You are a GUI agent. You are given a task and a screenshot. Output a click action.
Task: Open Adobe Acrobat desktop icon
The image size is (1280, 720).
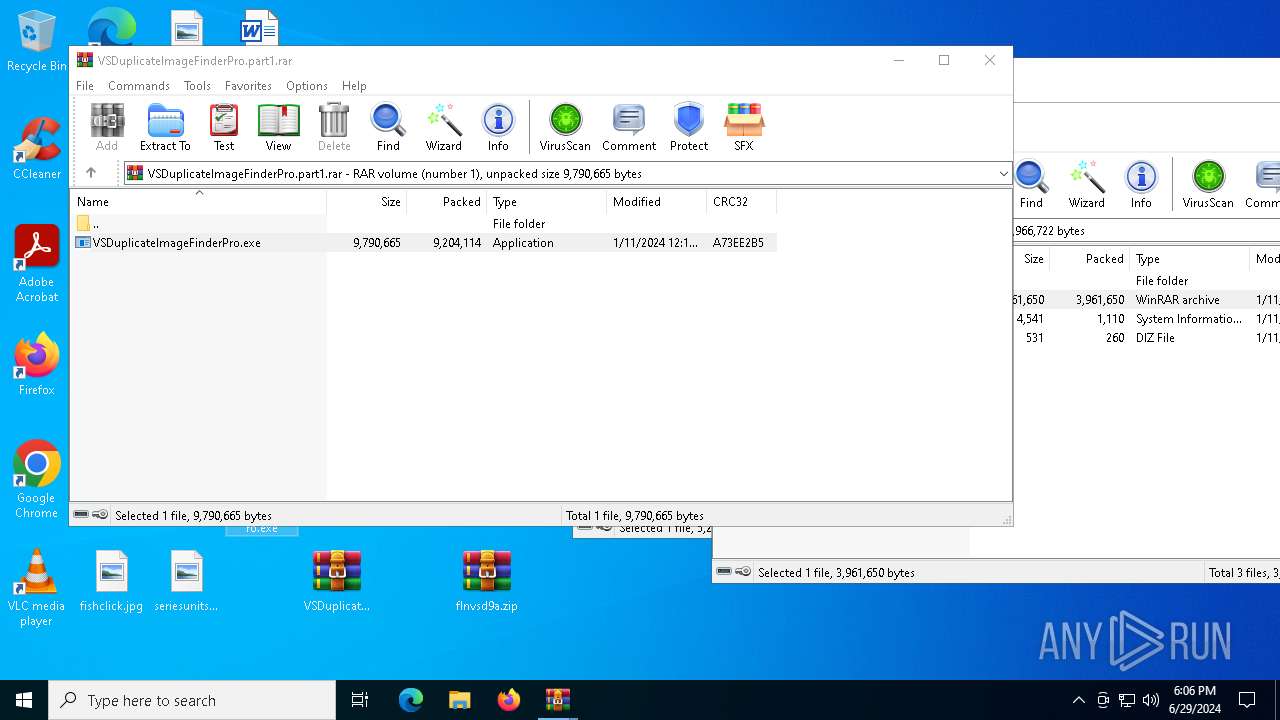coord(37,264)
